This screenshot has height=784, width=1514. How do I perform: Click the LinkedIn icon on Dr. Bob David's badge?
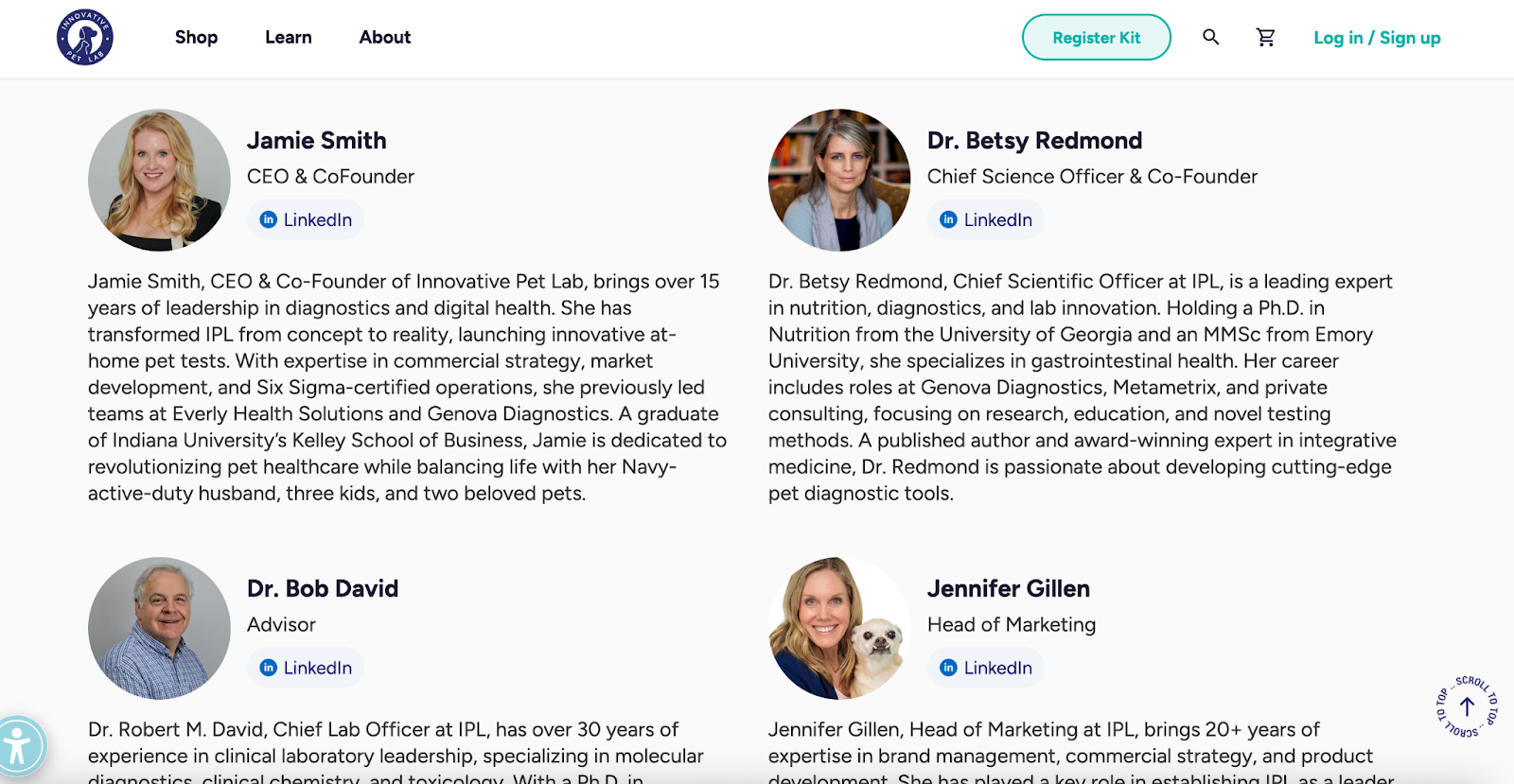tap(268, 667)
